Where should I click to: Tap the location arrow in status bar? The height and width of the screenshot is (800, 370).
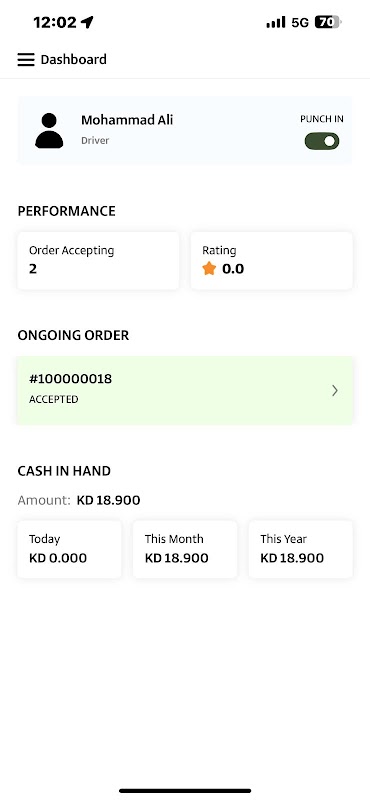tap(88, 22)
